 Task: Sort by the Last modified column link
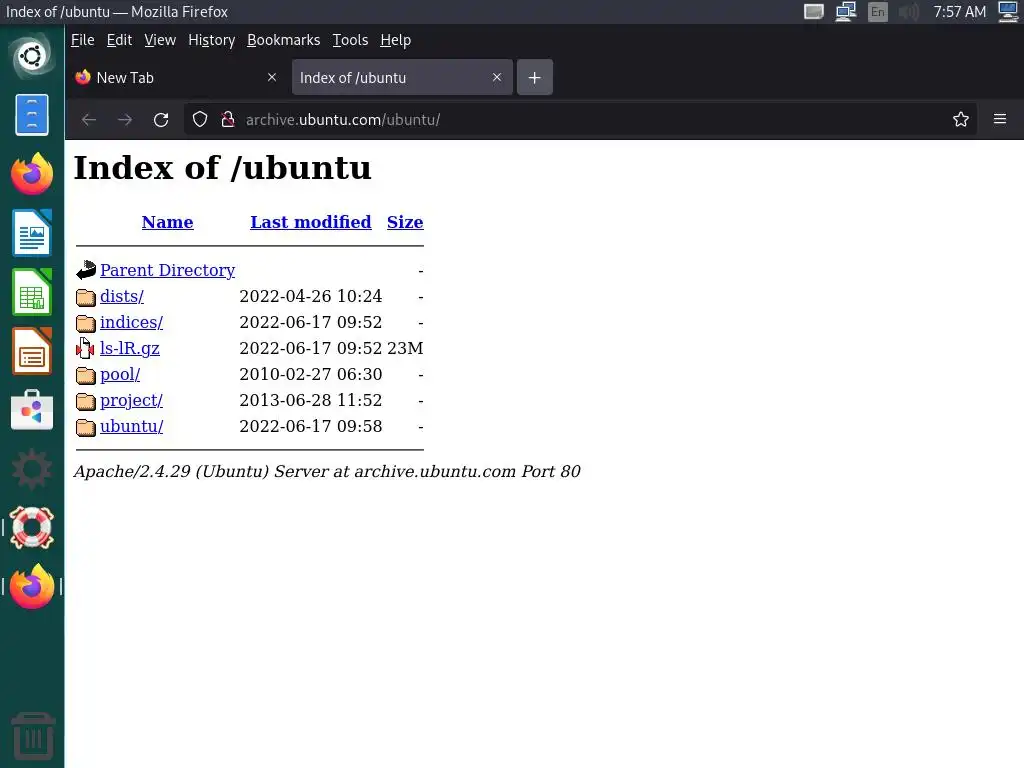click(x=311, y=222)
